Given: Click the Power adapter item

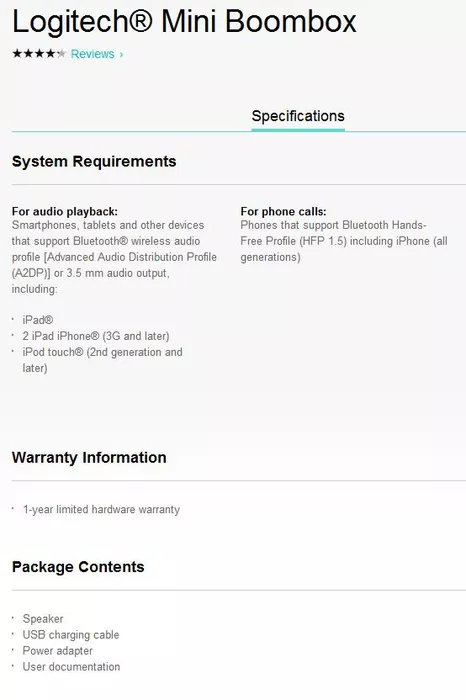Looking at the screenshot, I should point(58,651).
